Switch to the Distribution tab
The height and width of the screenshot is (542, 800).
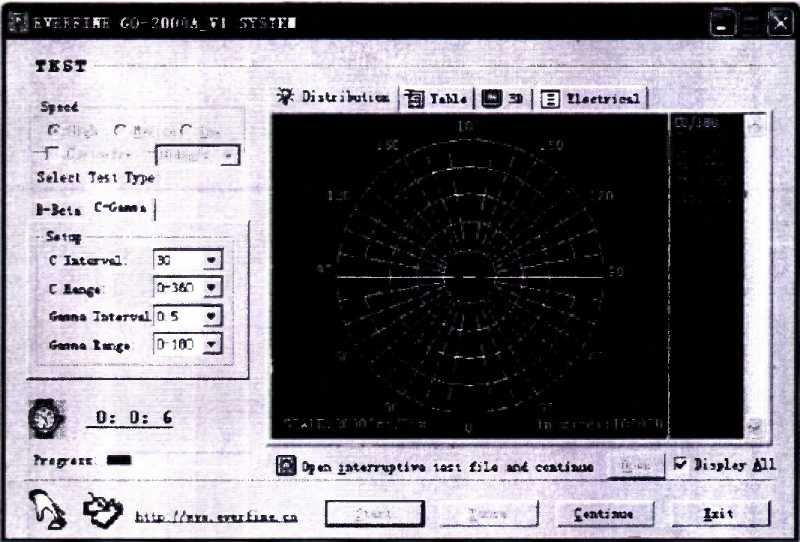point(334,97)
